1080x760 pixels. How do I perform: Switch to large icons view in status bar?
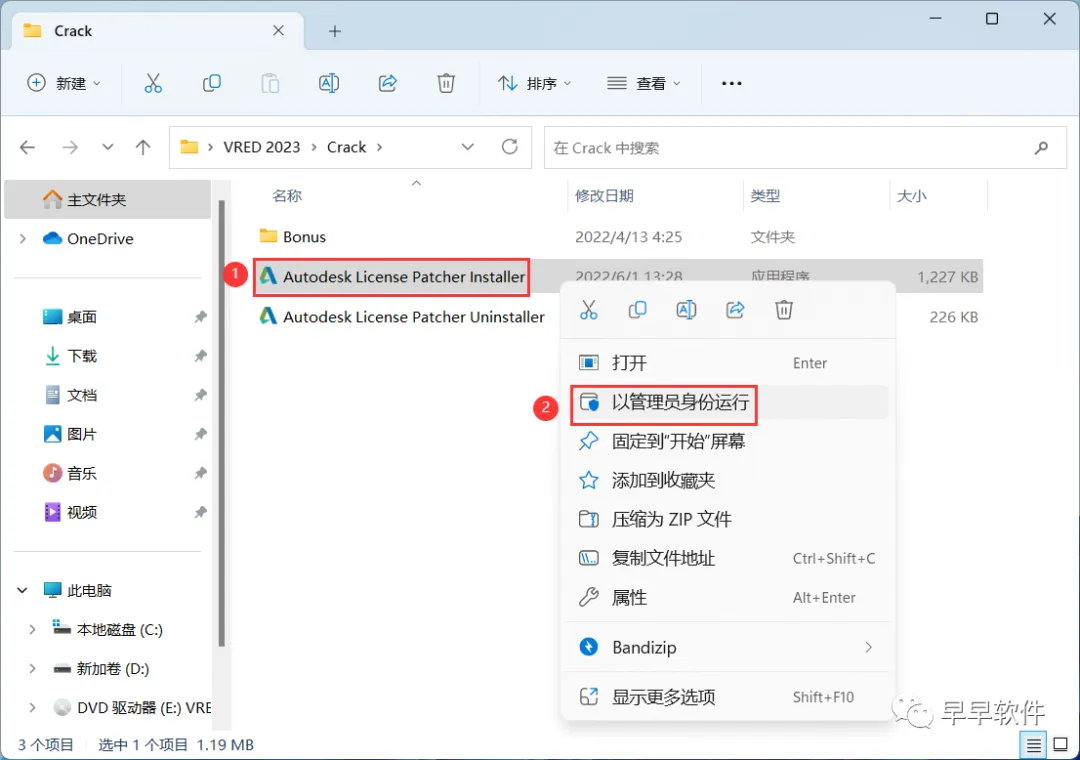[1061, 745]
